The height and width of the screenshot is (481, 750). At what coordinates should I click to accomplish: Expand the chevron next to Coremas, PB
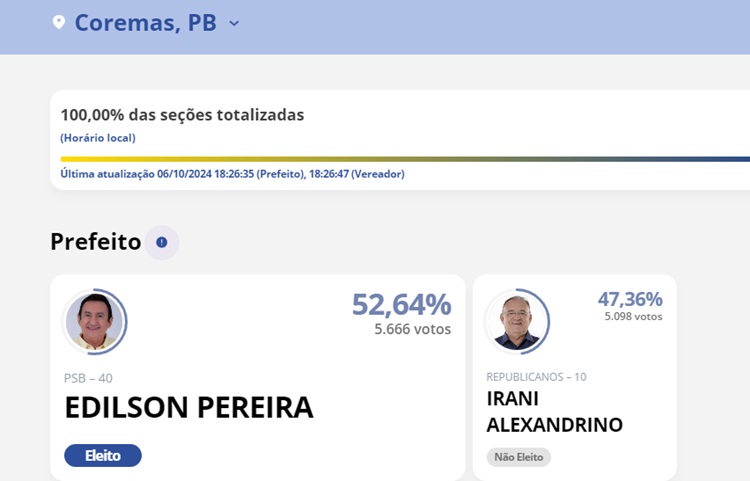pyautogui.click(x=234, y=23)
